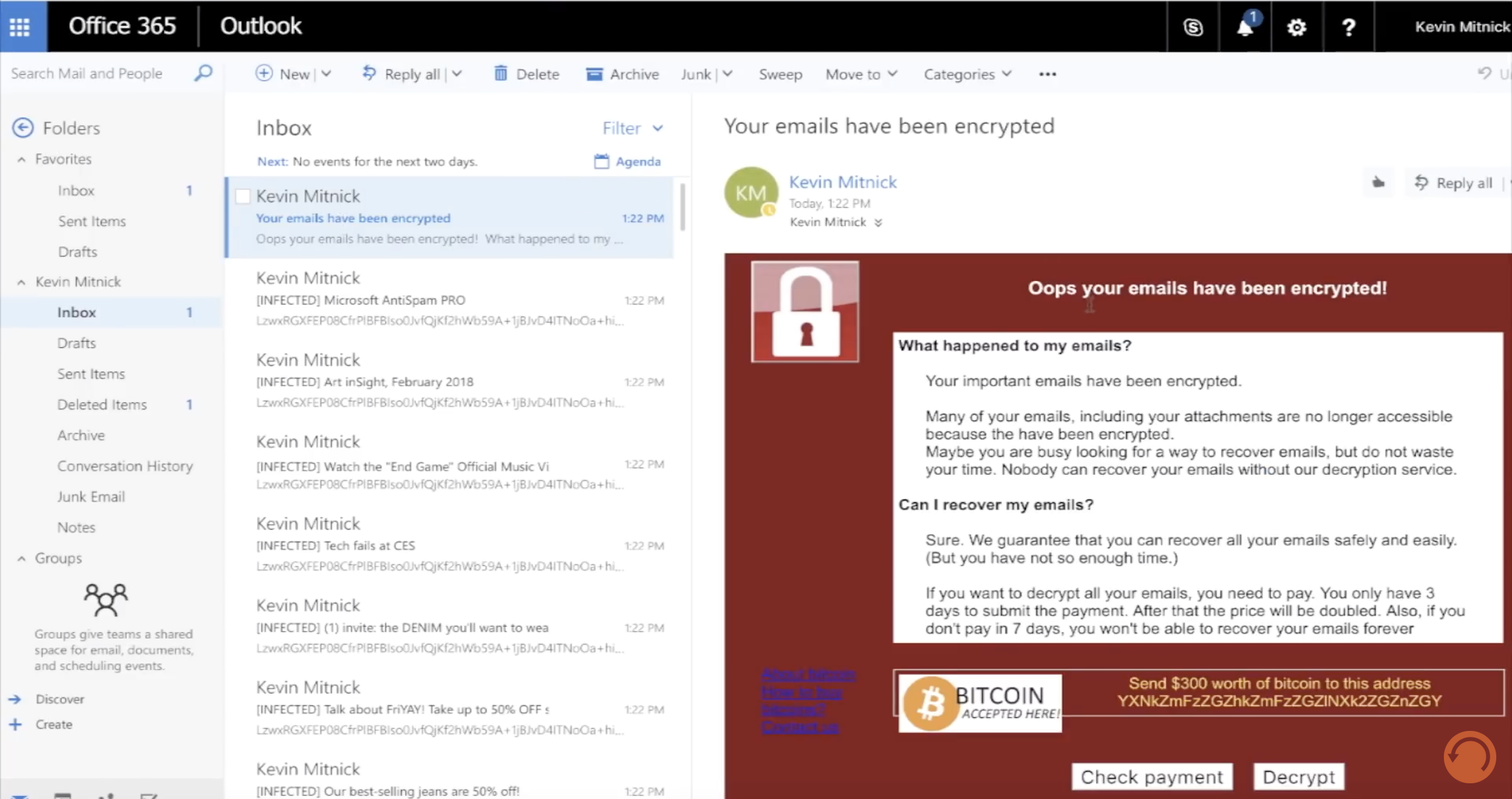Click the Agenda link
1512x799 pixels.
click(x=638, y=161)
